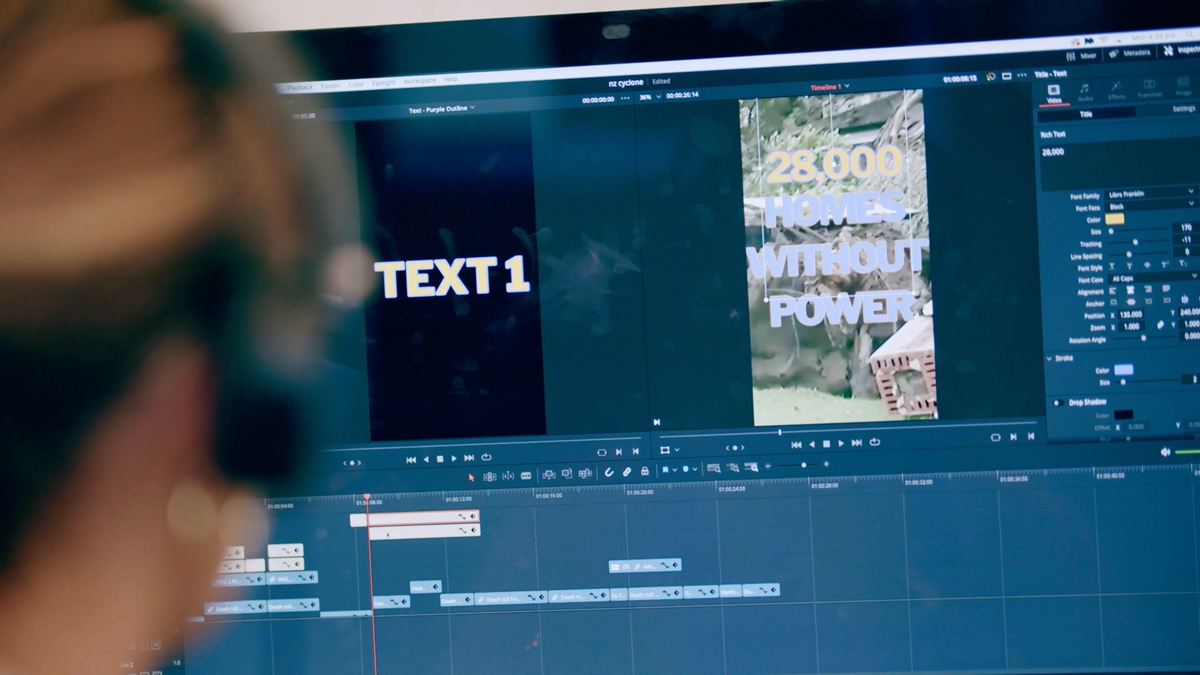Toggle loop in the timeline viewer
This screenshot has width=1200, height=675.
875,442
